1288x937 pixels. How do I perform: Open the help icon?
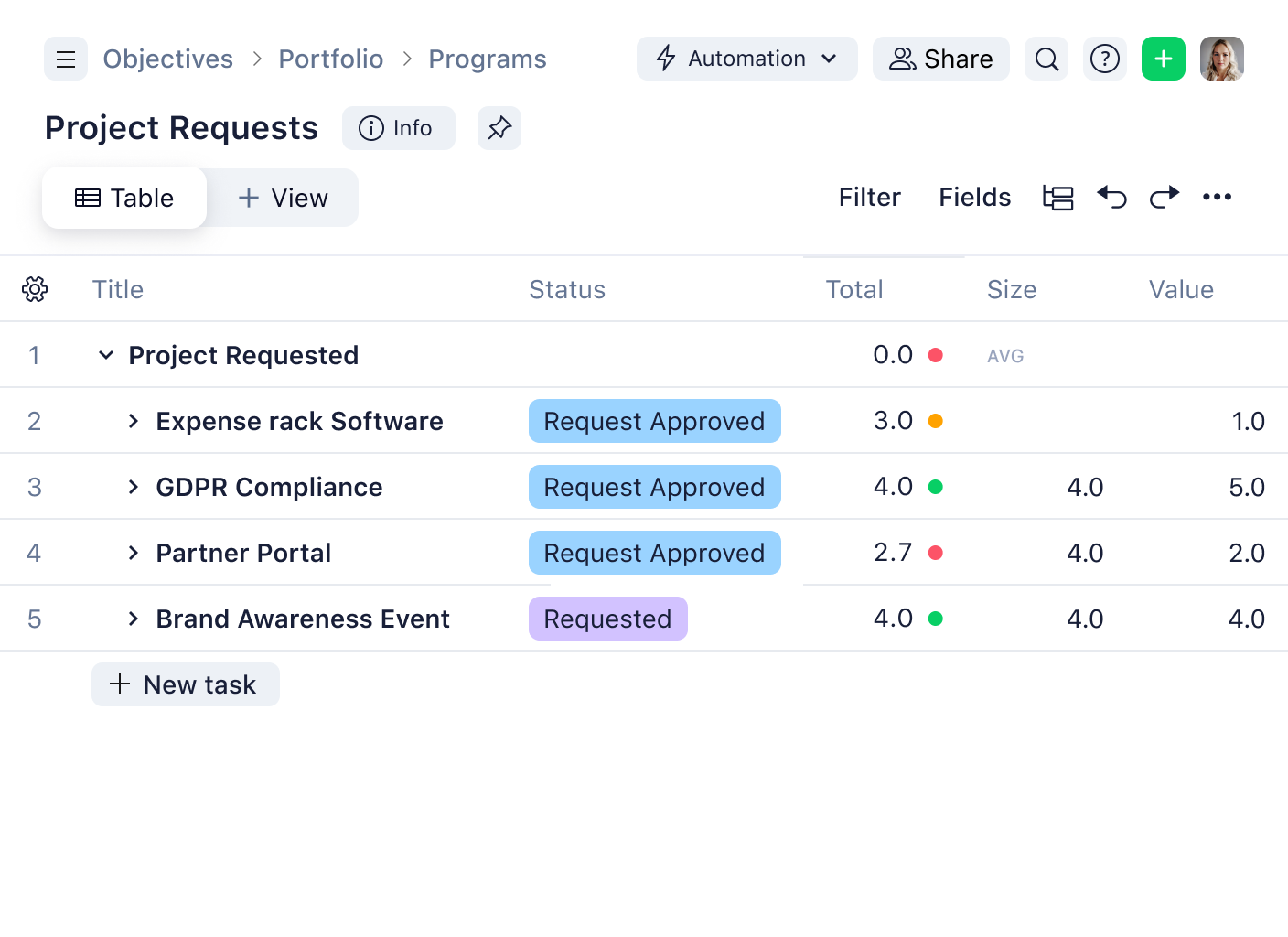click(1104, 59)
